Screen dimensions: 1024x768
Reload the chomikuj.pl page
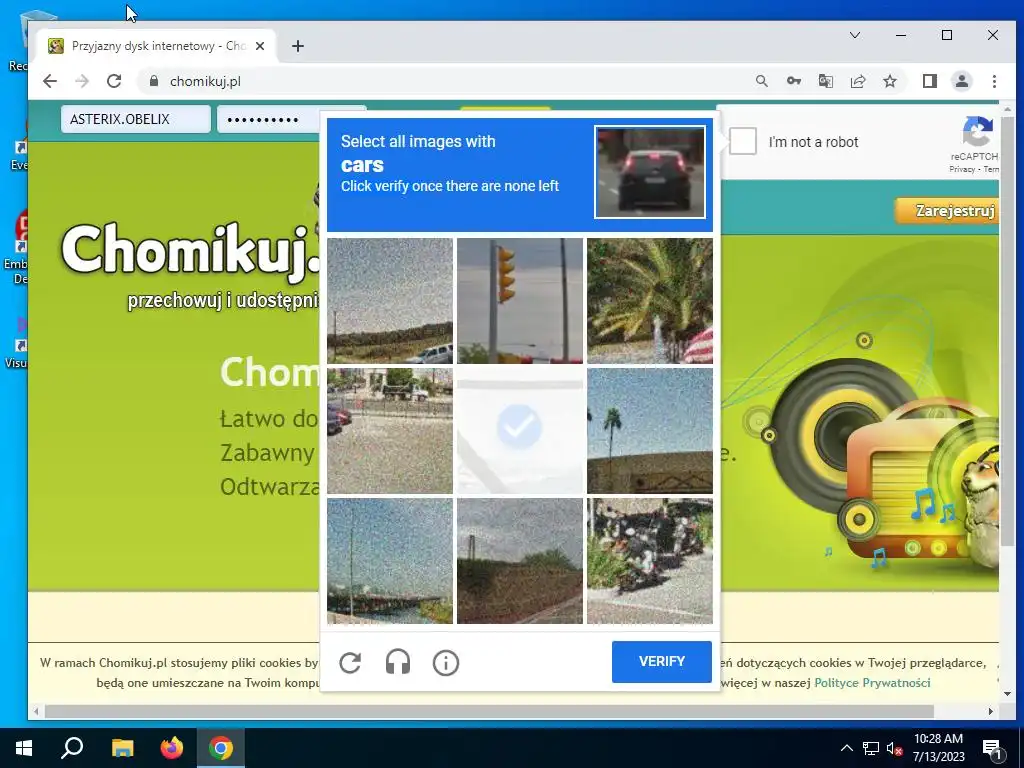[x=114, y=81]
